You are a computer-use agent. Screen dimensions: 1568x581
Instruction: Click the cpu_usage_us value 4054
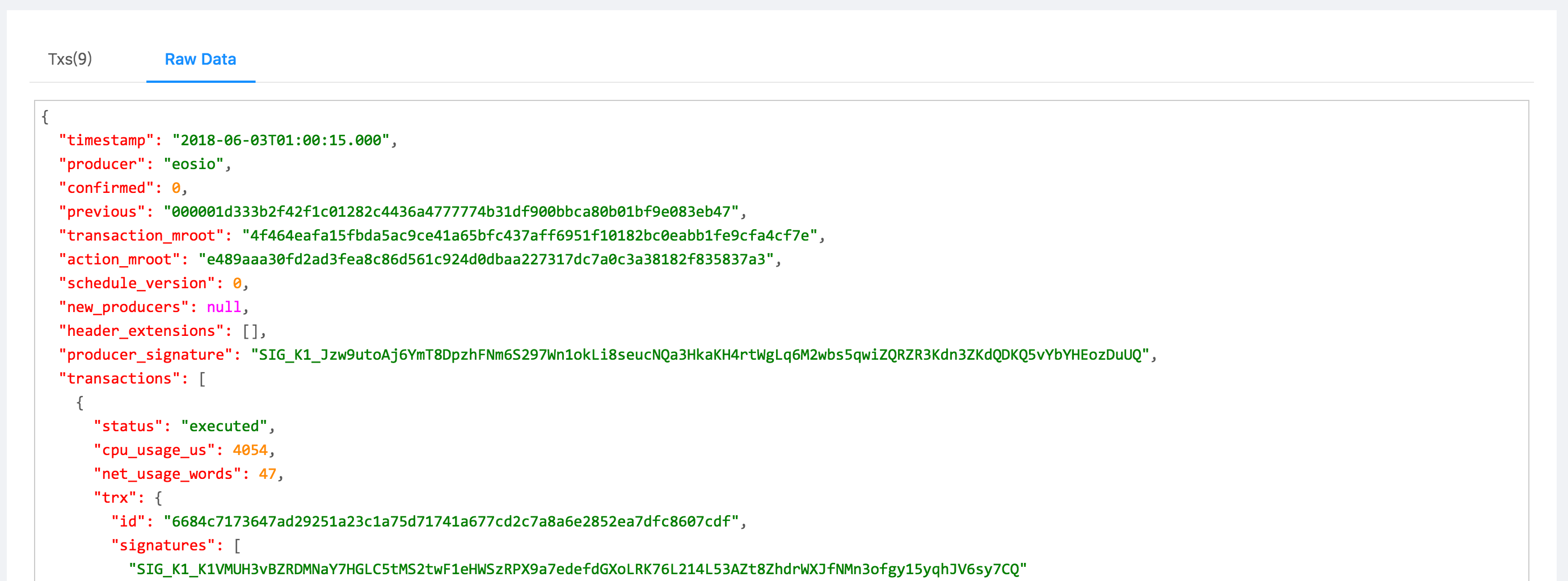click(250, 449)
